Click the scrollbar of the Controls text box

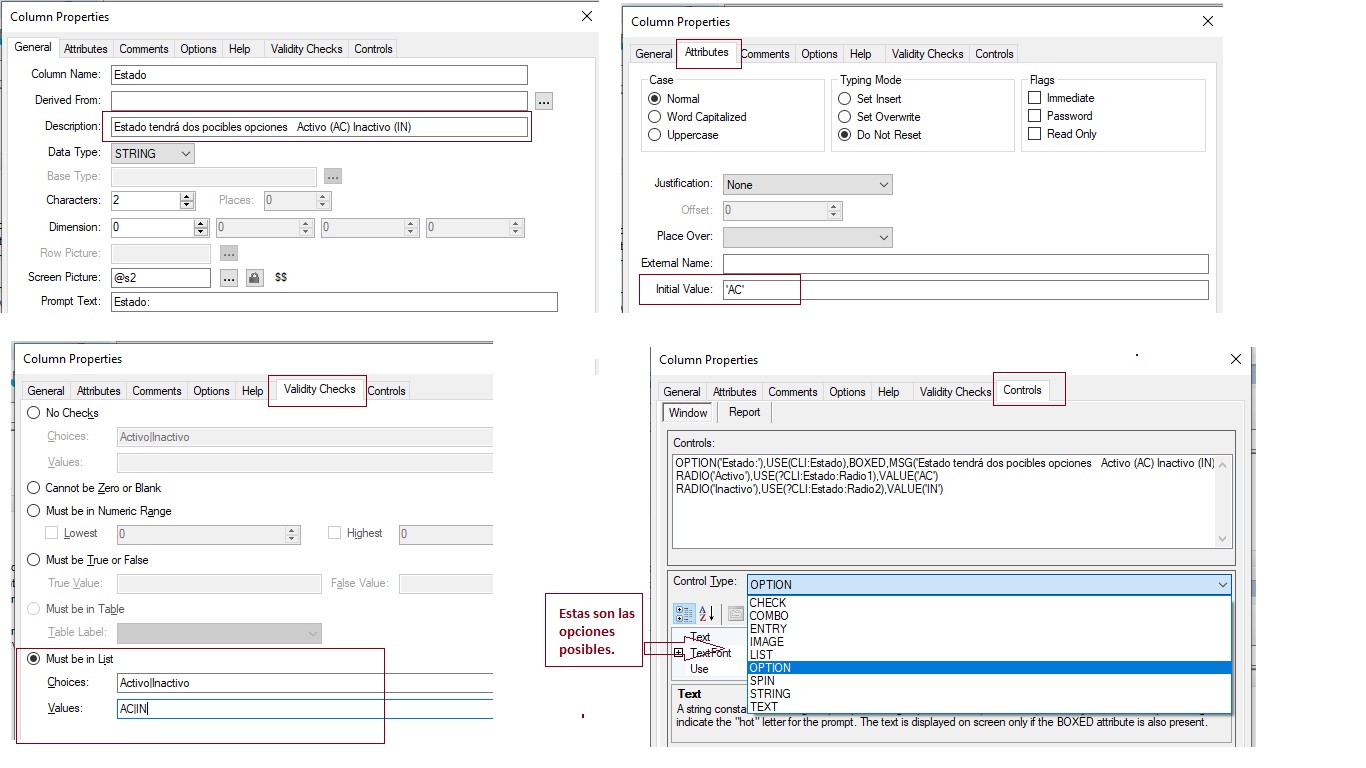pyautogui.click(x=1222, y=501)
